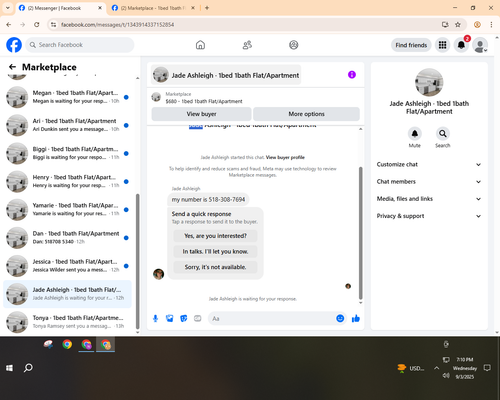Open the account profile avatar menu

click(x=480, y=45)
